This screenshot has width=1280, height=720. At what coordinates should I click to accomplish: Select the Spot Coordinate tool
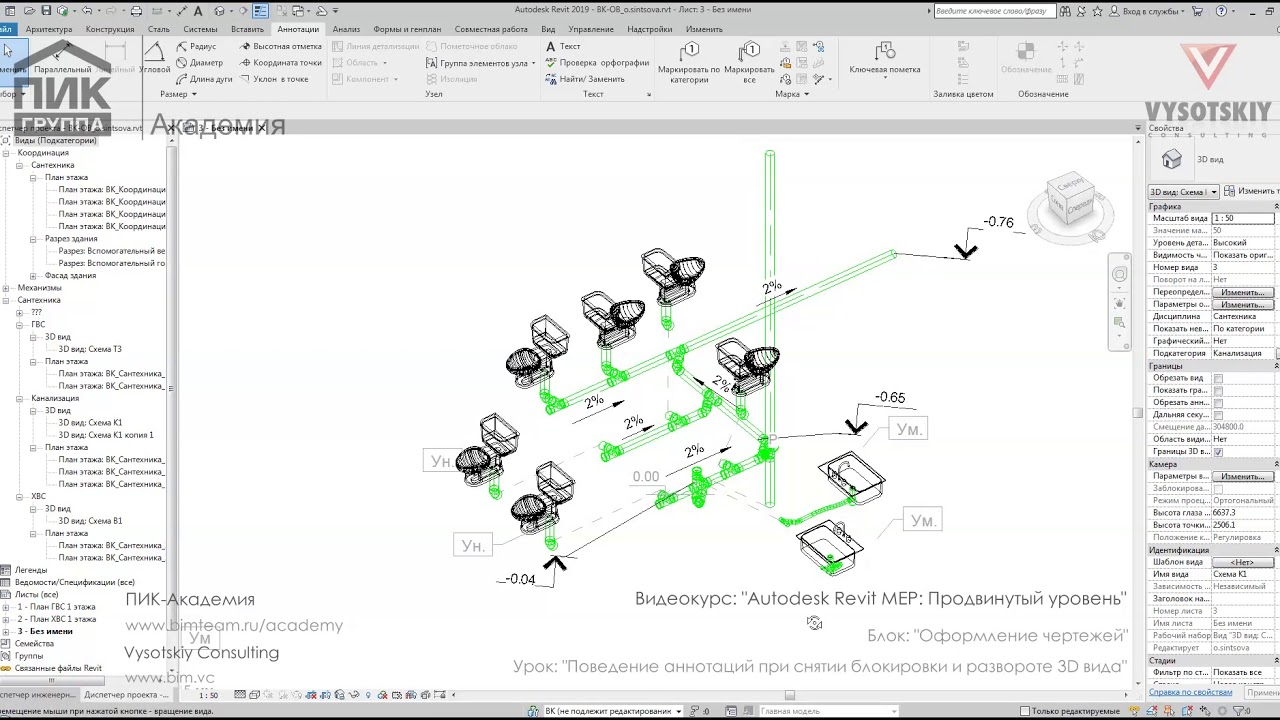coord(280,62)
